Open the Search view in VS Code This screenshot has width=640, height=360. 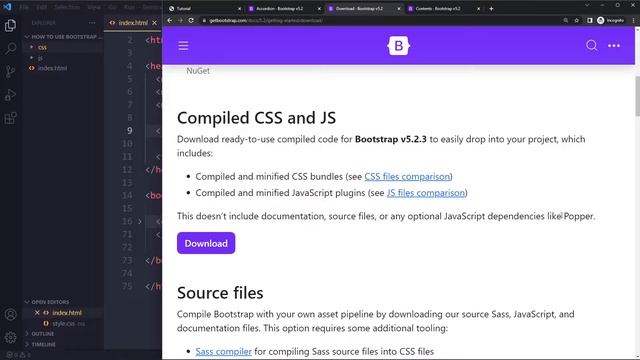point(10,49)
